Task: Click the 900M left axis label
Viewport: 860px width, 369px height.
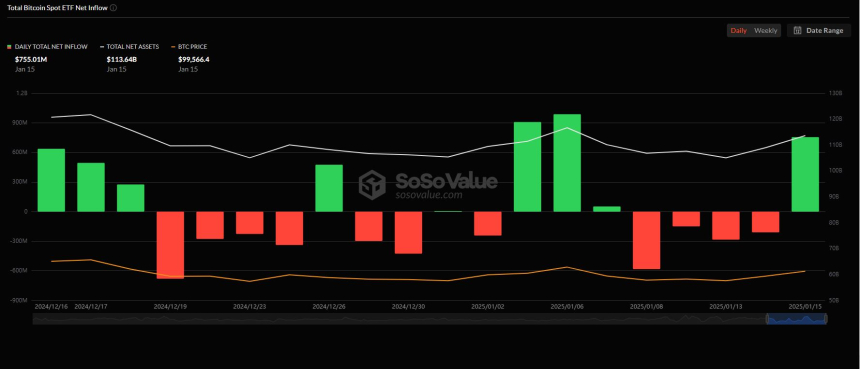Action: coord(20,123)
